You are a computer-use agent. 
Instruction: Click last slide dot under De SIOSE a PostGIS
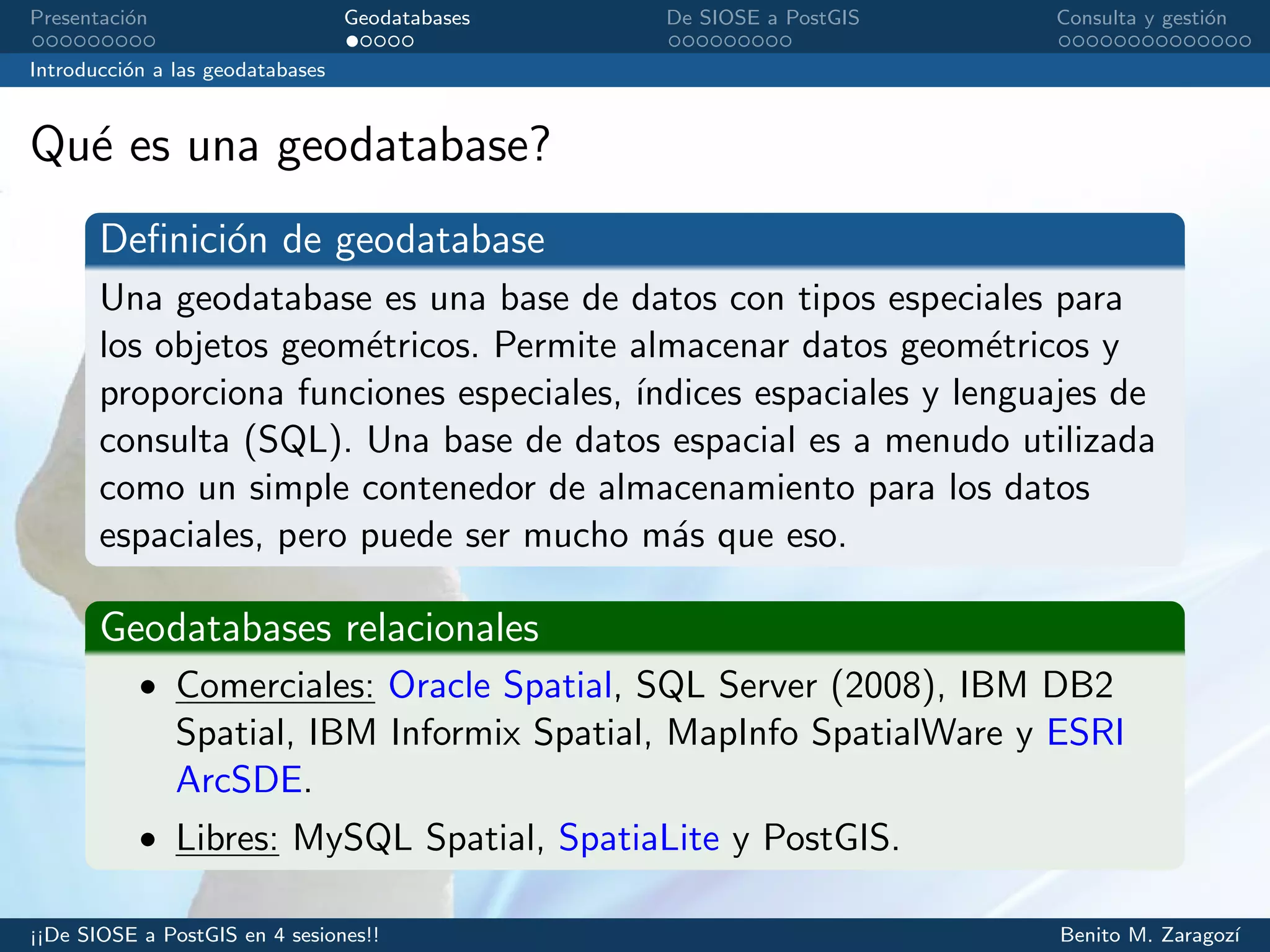(786, 42)
